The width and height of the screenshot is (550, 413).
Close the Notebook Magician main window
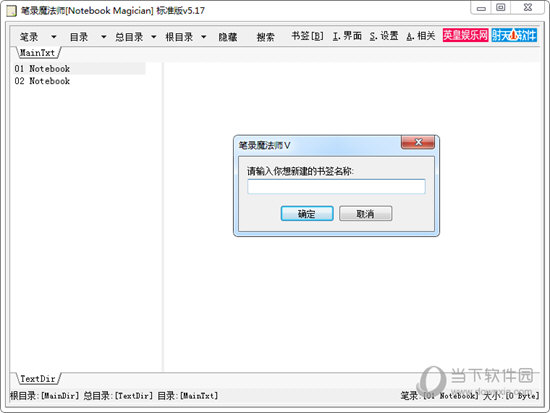point(528,8)
